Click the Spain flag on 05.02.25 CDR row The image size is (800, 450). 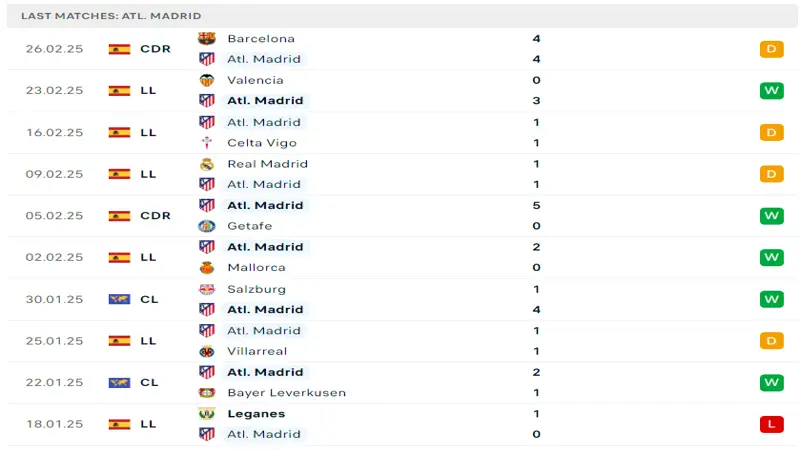click(x=119, y=216)
